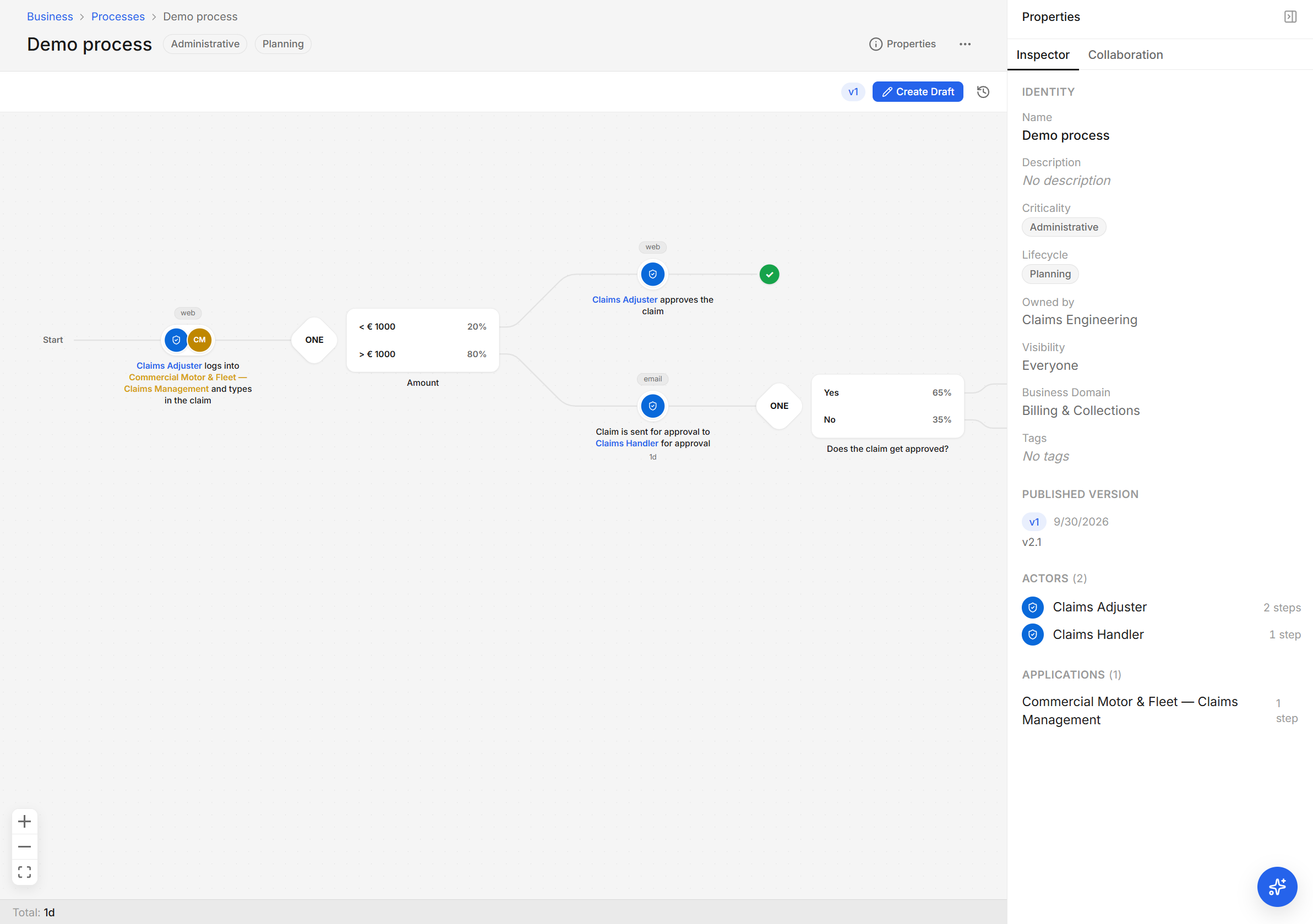Click the info Properties button in header
1313x924 pixels.
[902, 44]
